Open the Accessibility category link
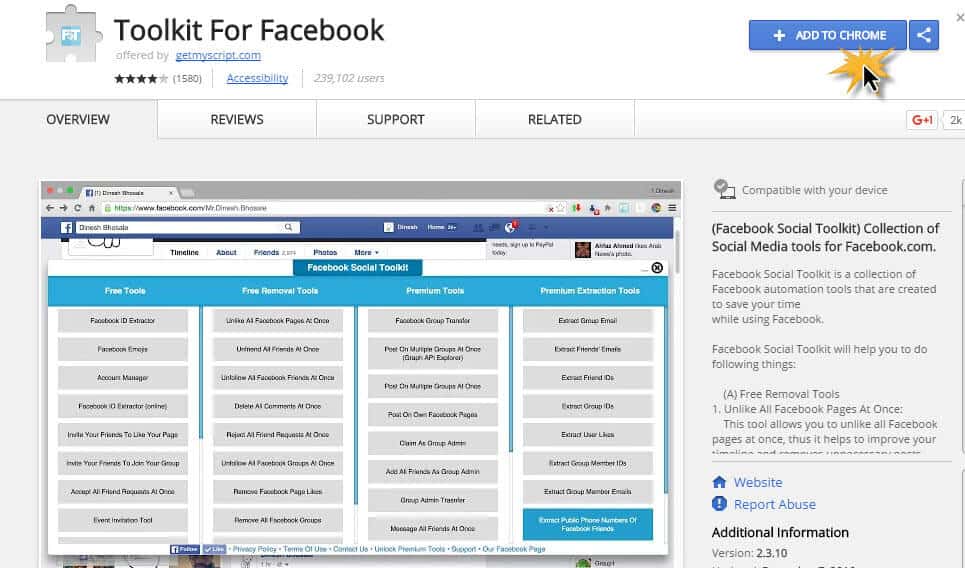Image resolution: width=965 pixels, height=568 pixels. coord(257,78)
